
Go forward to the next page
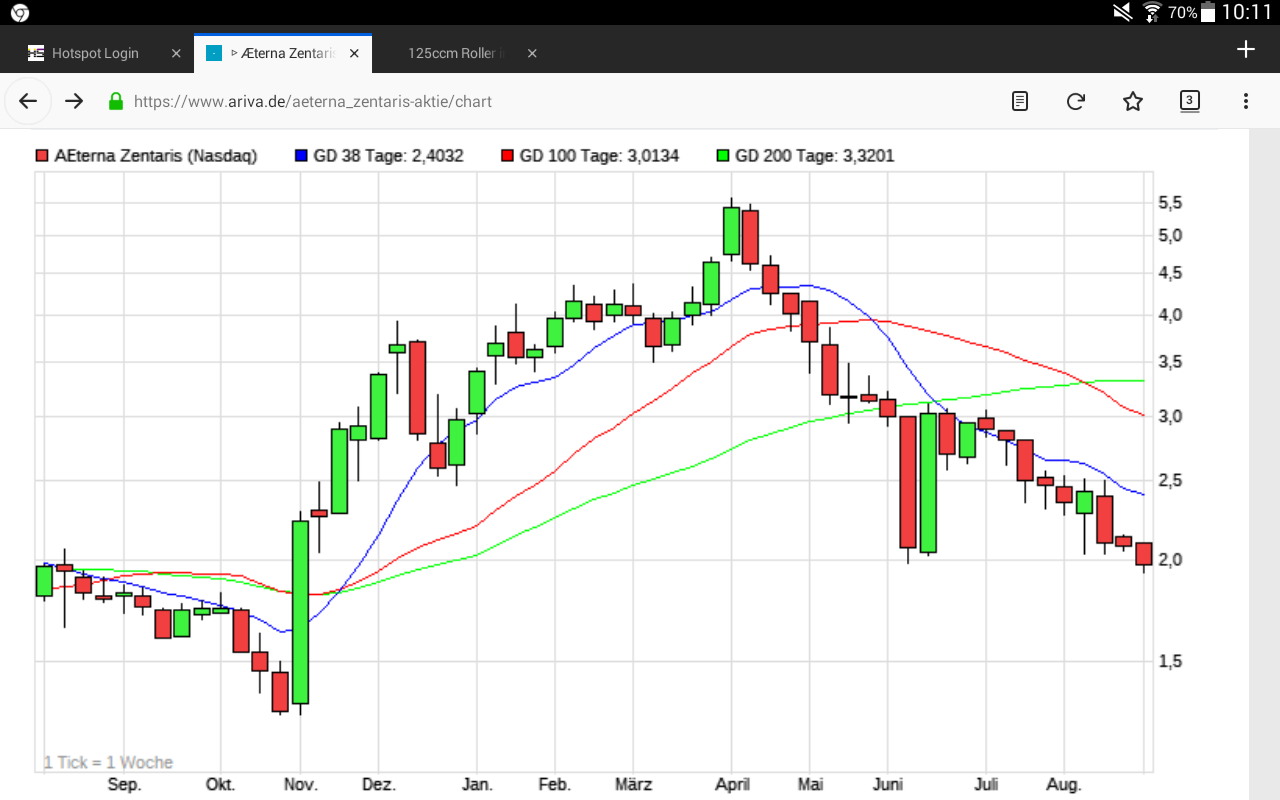[74, 101]
